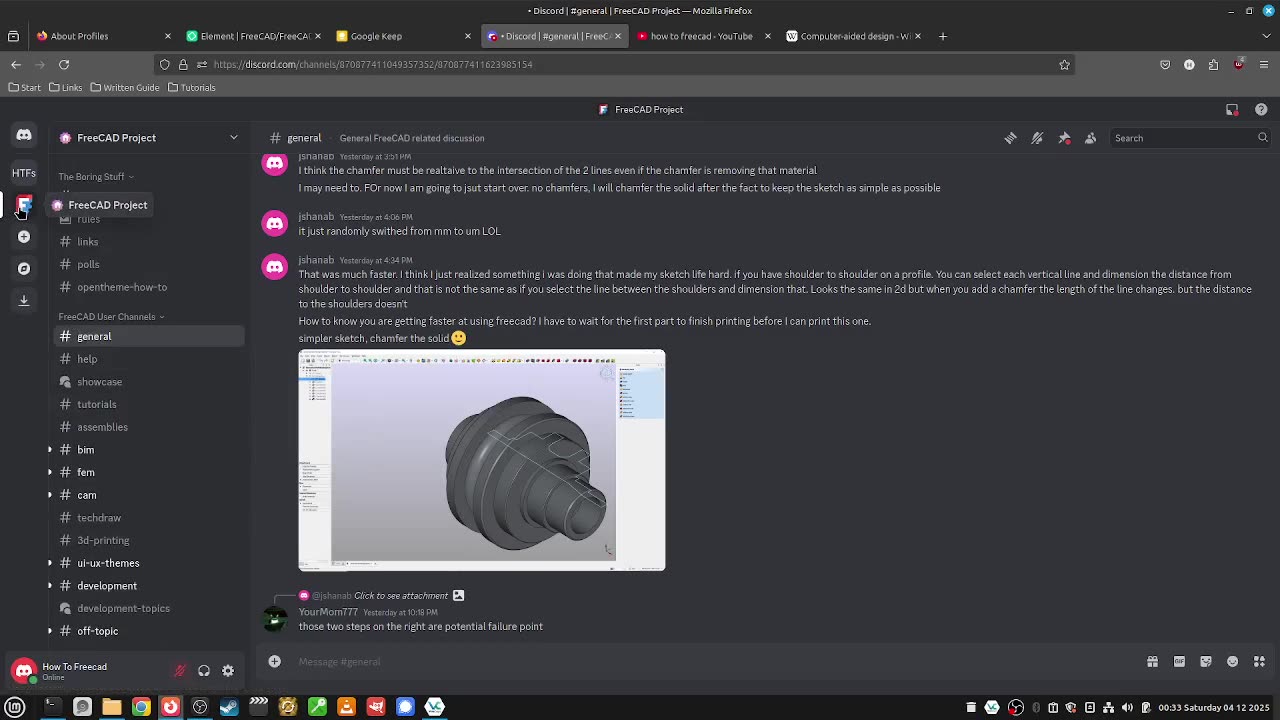Open the emoji picker

pyautogui.click(x=1232, y=661)
